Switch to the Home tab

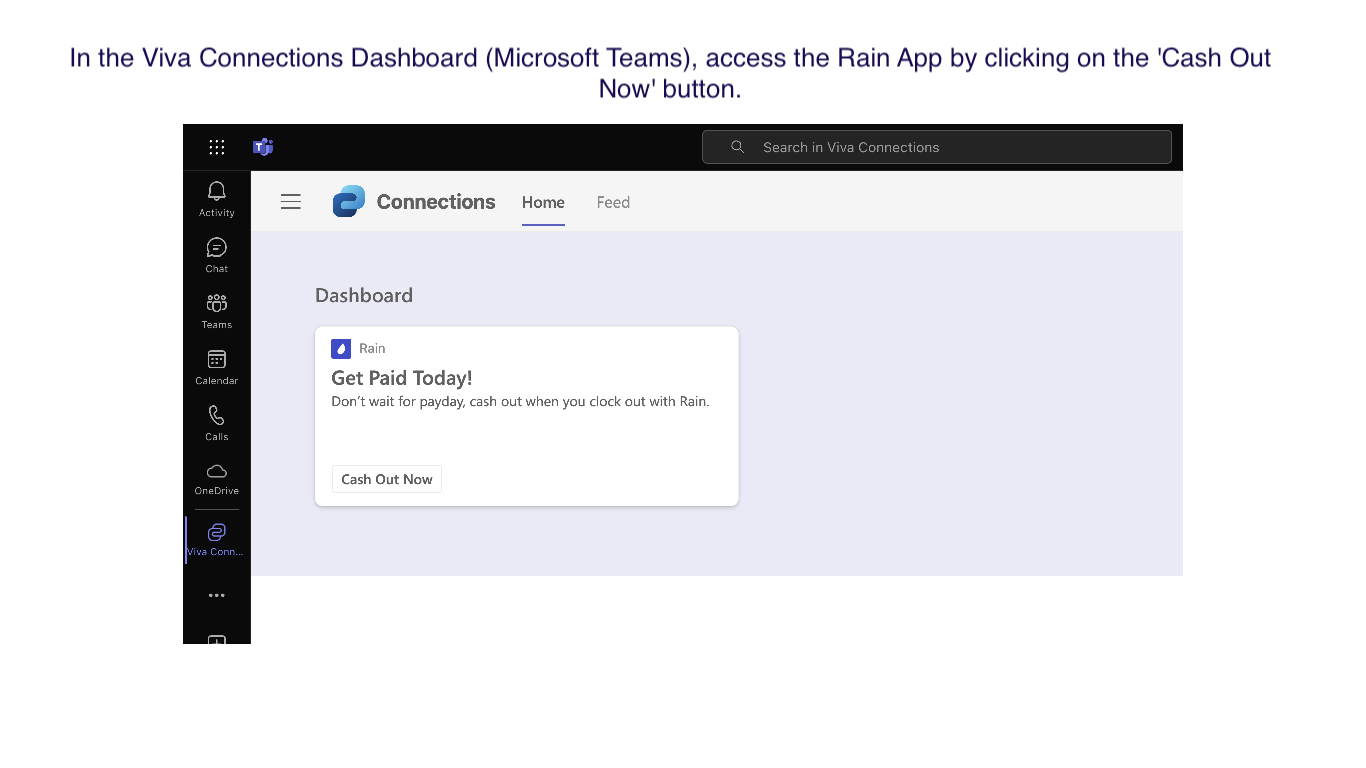(543, 202)
